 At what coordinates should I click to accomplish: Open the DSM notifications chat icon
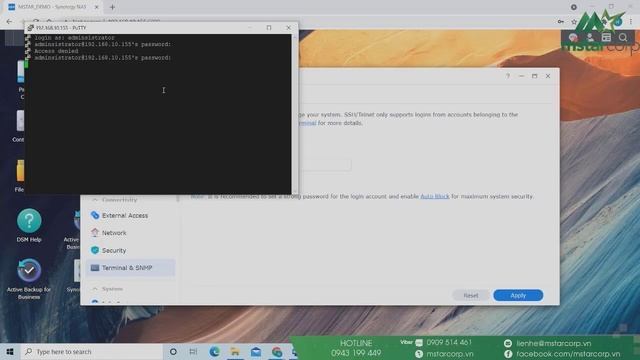point(573,38)
